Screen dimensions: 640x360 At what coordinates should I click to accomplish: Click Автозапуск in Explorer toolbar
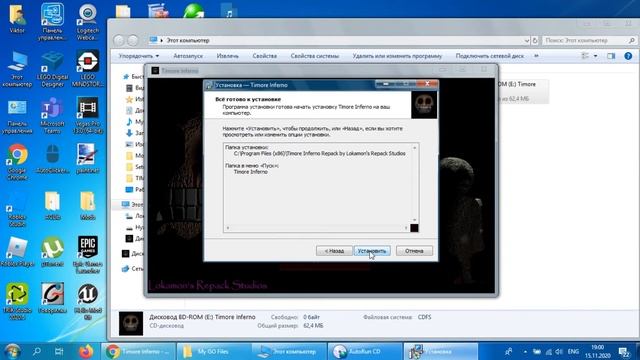pos(188,56)
